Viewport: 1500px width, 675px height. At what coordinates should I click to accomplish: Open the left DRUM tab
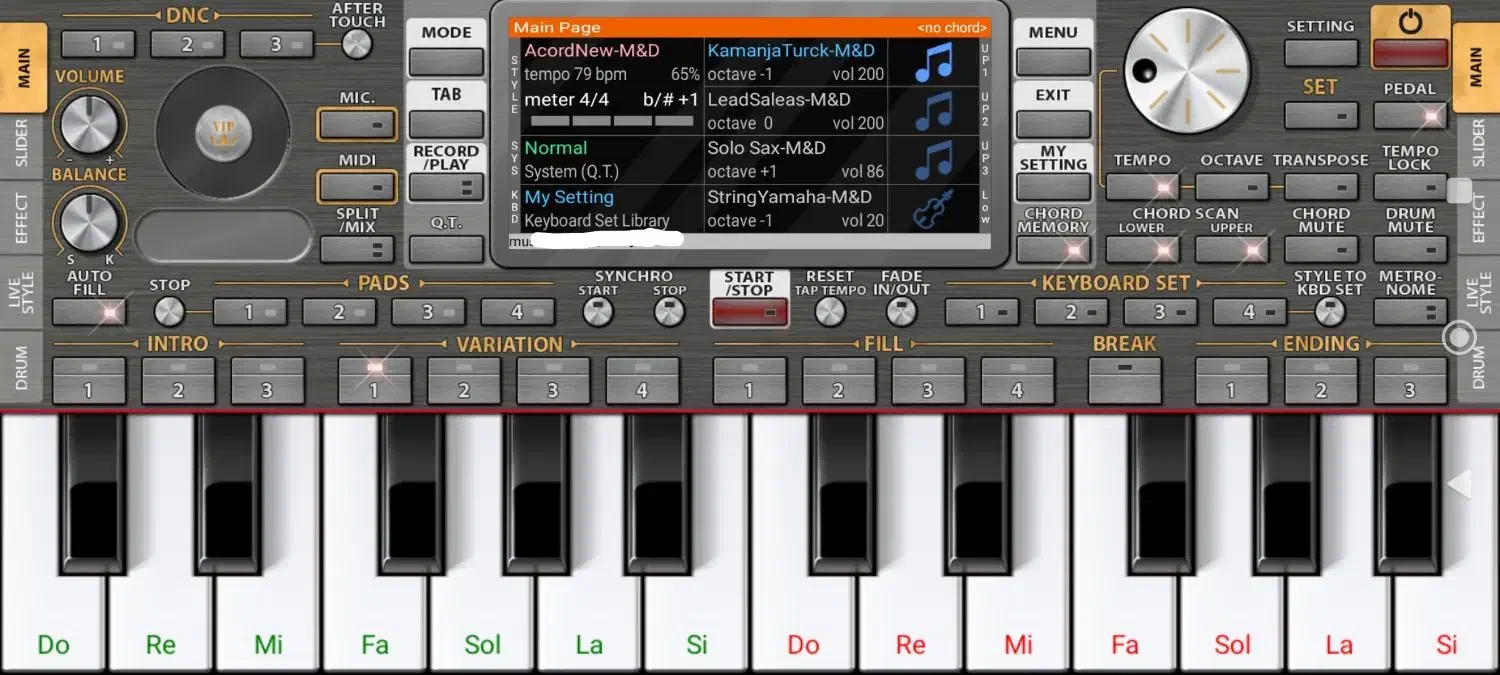click(x=22, y=367)
